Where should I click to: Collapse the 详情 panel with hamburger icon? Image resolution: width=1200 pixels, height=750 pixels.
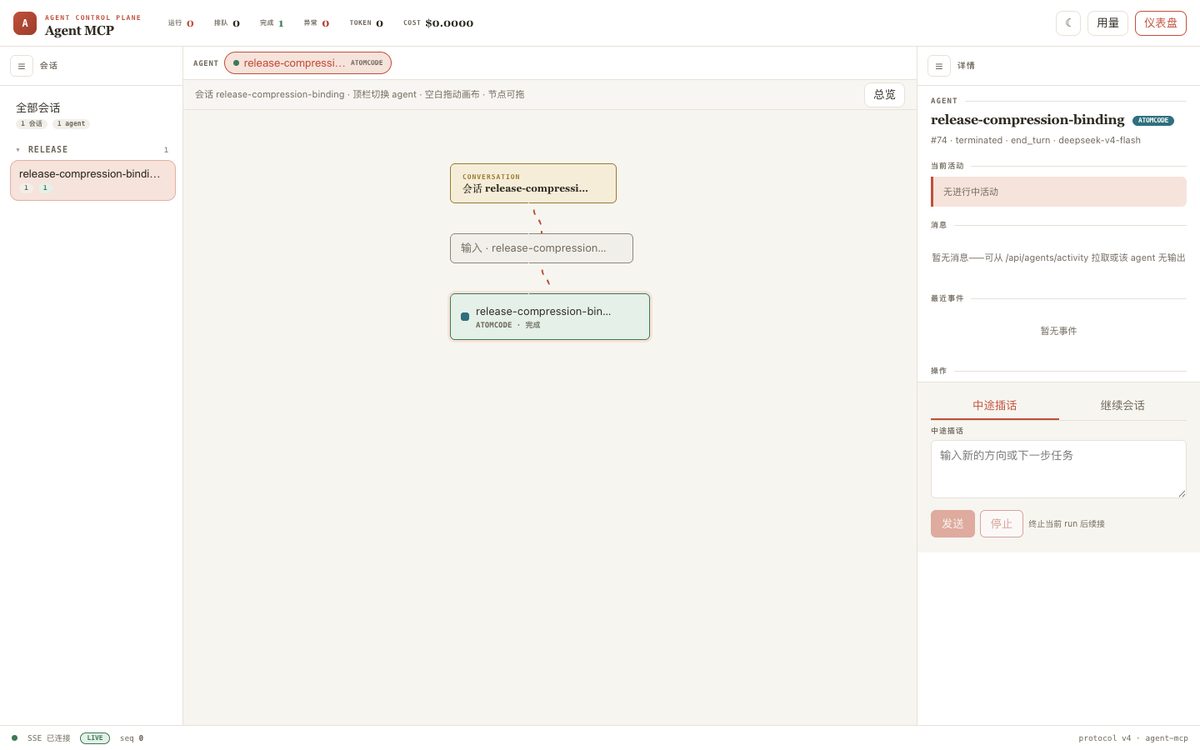click(939, 65)
